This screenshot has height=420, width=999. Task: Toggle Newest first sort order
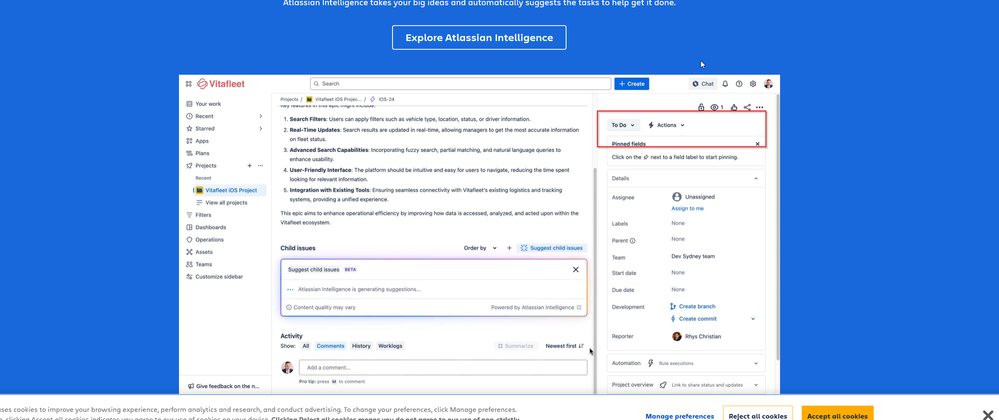(564, 346)
